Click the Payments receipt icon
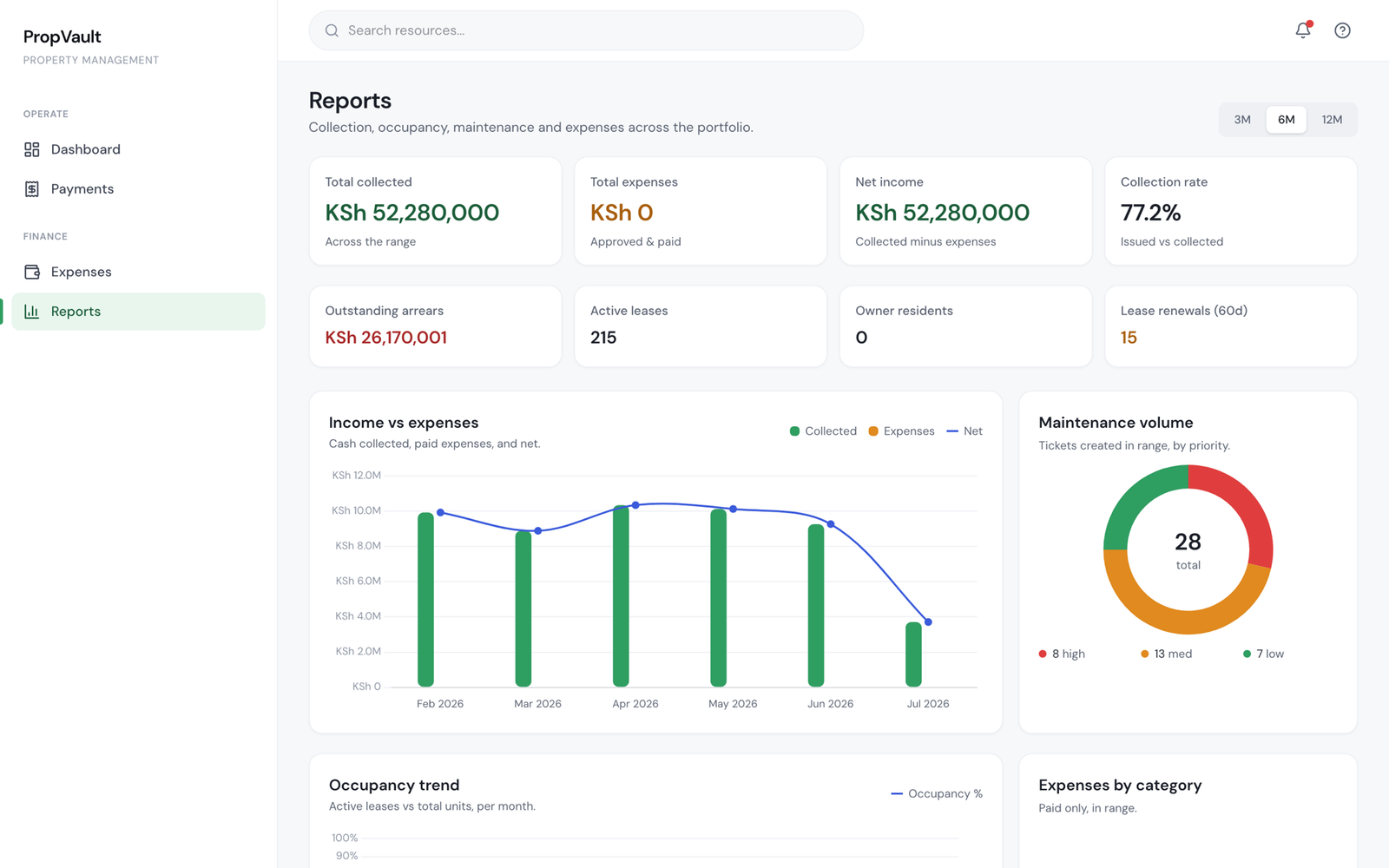 [x=32, y=189]
